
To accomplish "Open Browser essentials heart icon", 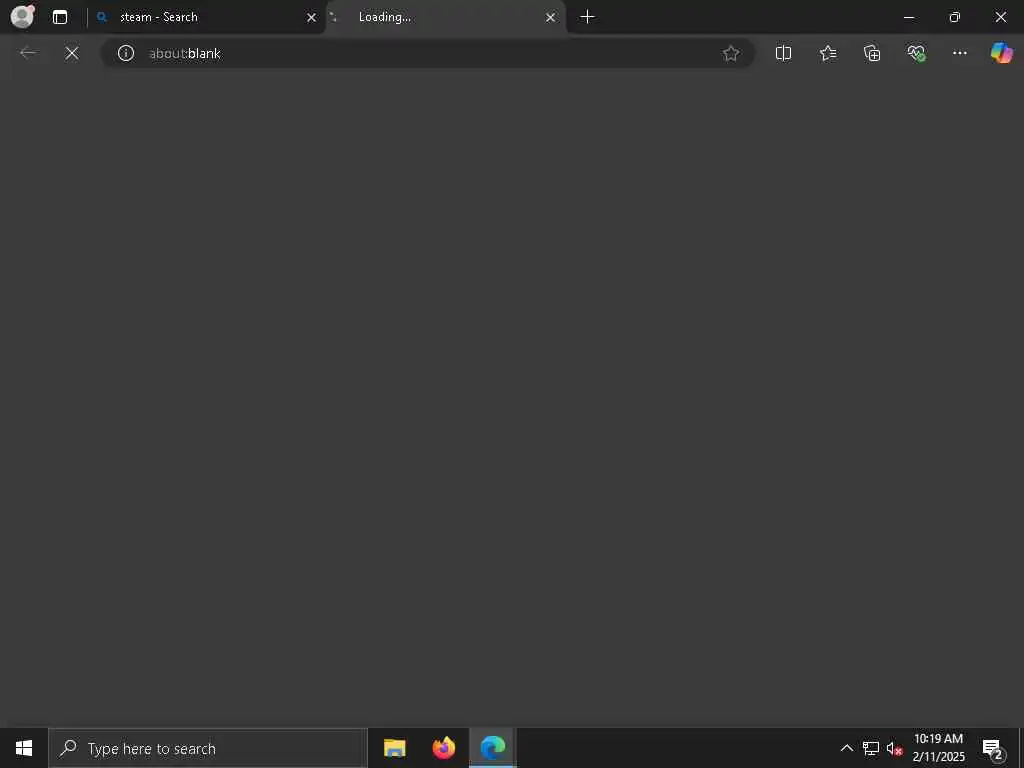I will pyautogui.click(x=916, y=53).
